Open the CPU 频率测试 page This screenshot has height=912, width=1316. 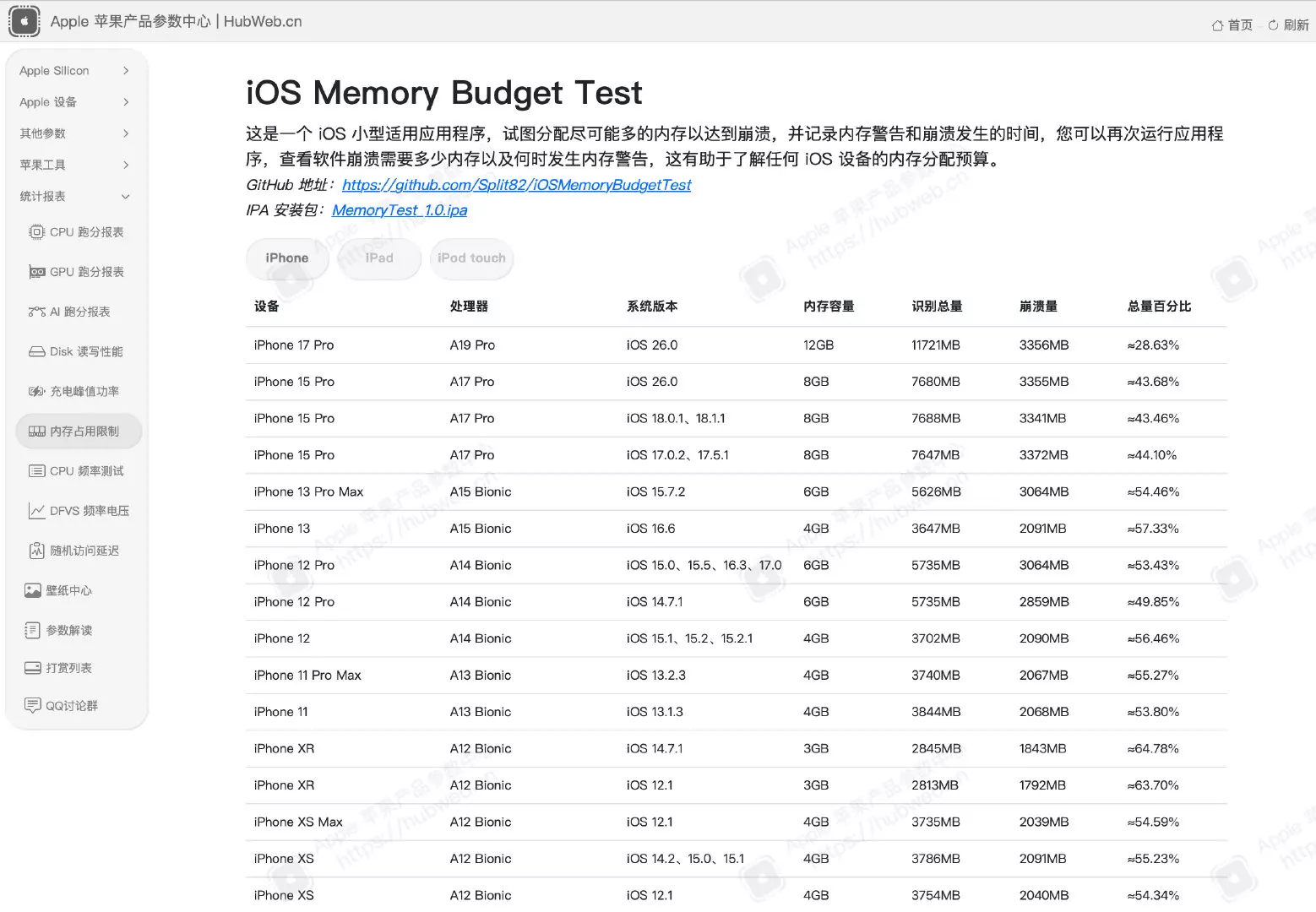(x=88, y=470)
